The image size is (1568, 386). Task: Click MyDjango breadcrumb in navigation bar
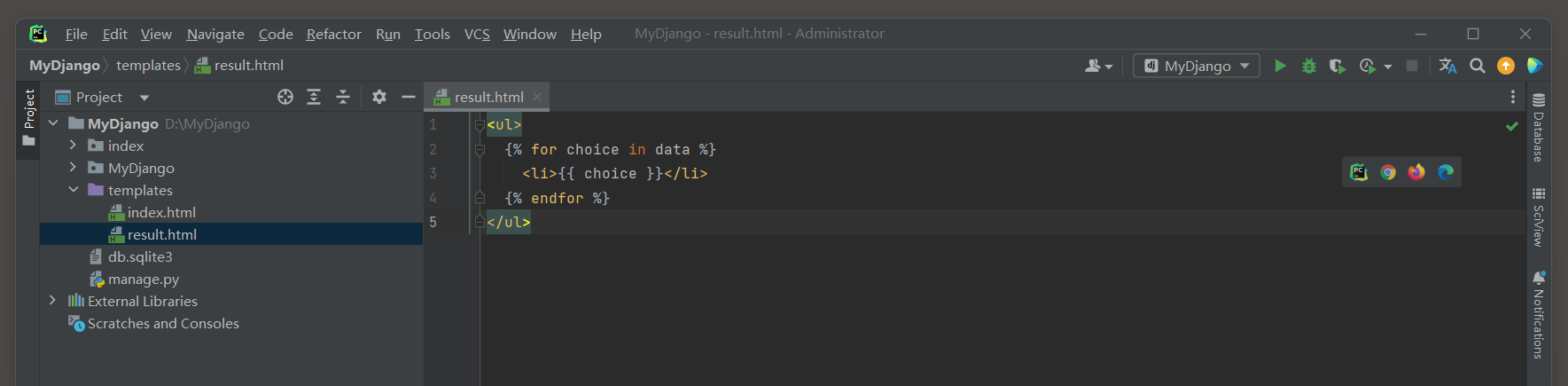click(65, 66)
